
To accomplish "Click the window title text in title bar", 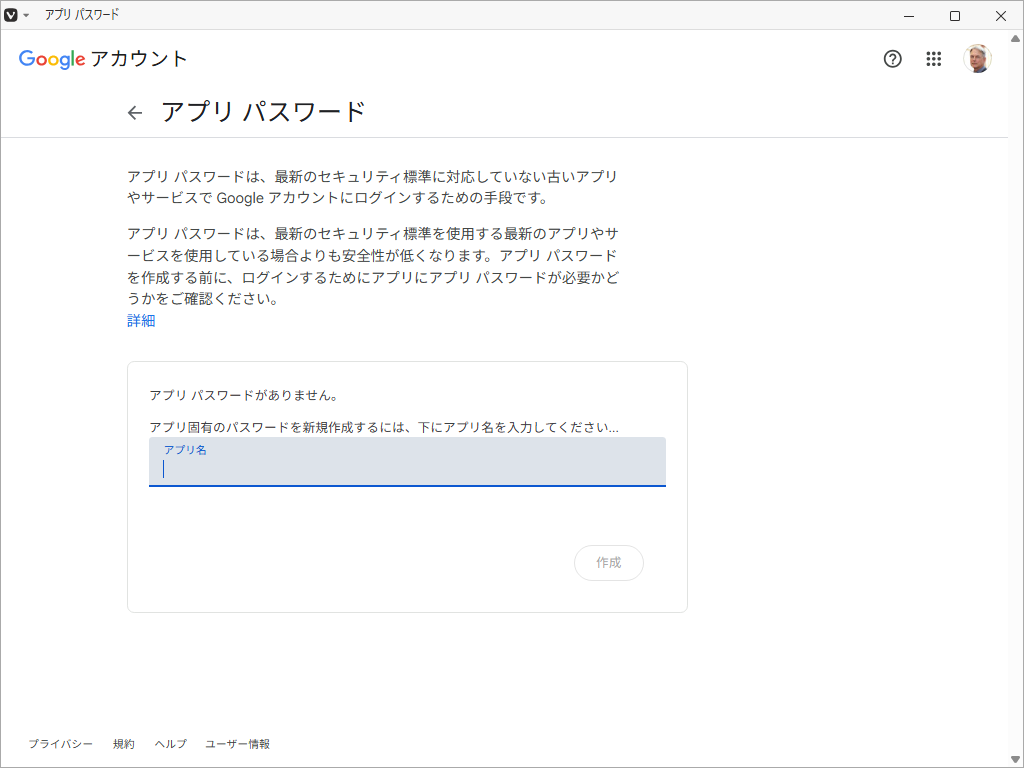I will point(82,15).
